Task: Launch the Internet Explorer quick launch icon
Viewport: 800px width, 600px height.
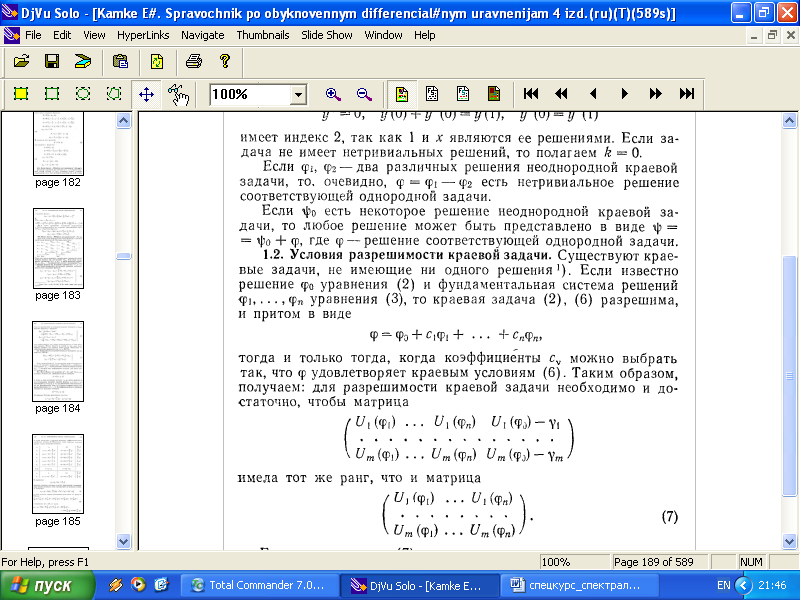Action: pyautogui.click(x=161, y=585)
